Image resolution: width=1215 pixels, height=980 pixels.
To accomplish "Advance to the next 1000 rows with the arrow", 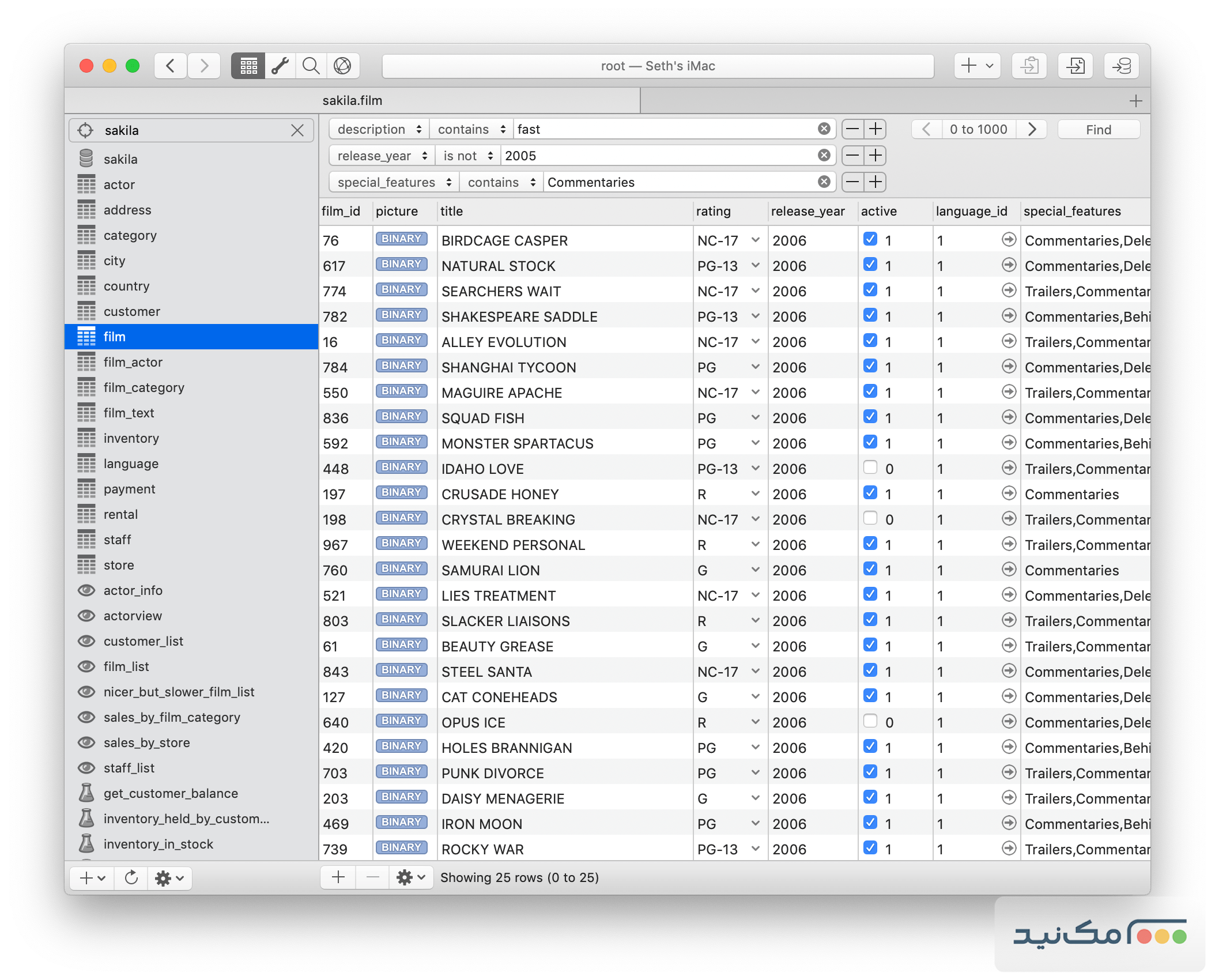I will (1031, 129).
